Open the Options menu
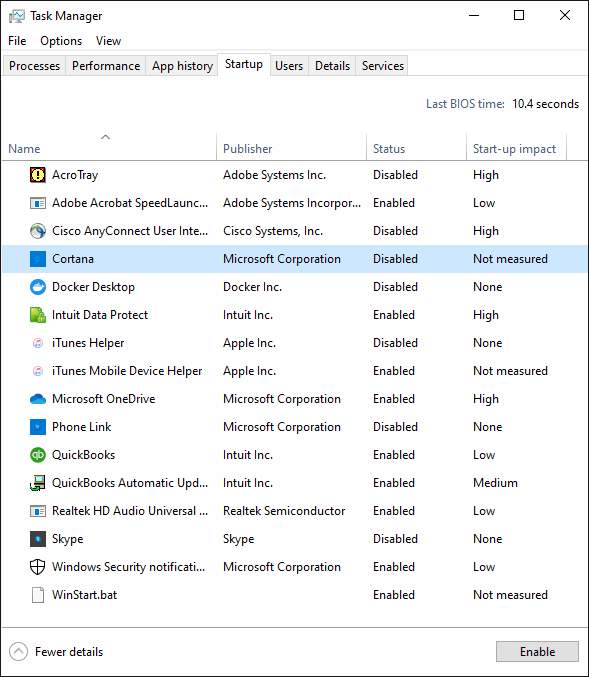 61,41
